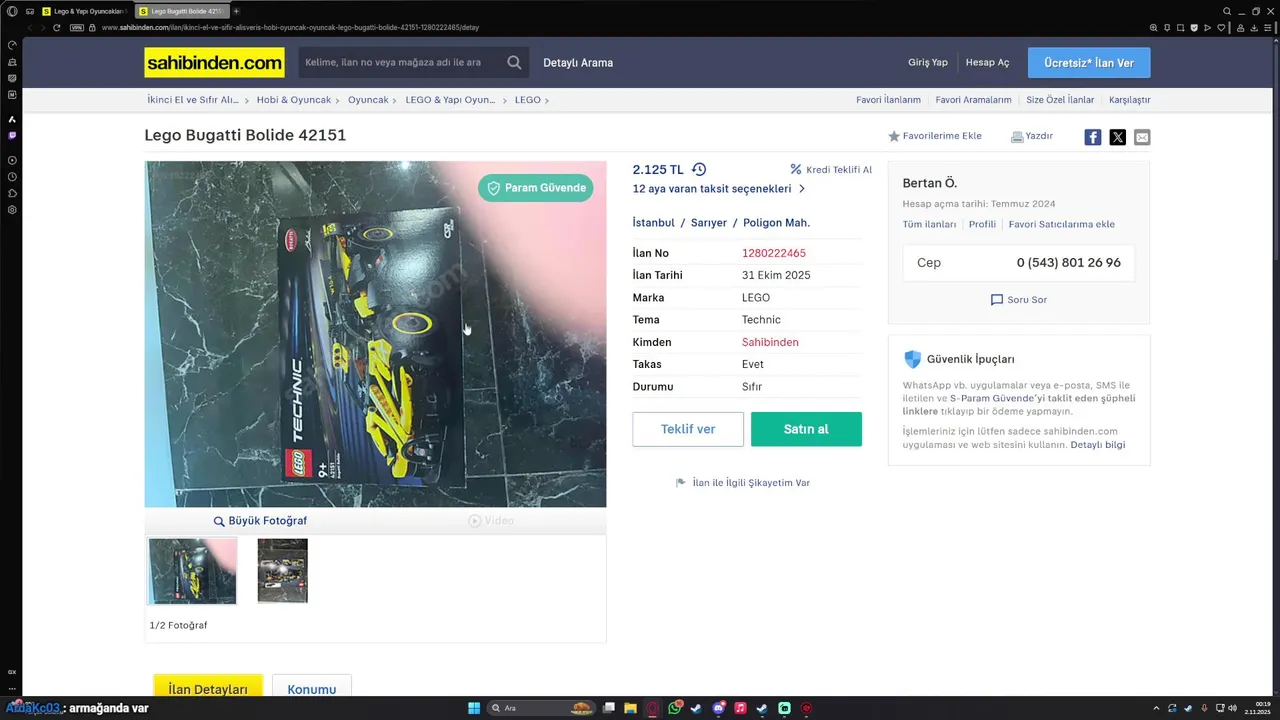Show hidden system tray icons chevron

pyautogui.click(x=1158, y=708)
